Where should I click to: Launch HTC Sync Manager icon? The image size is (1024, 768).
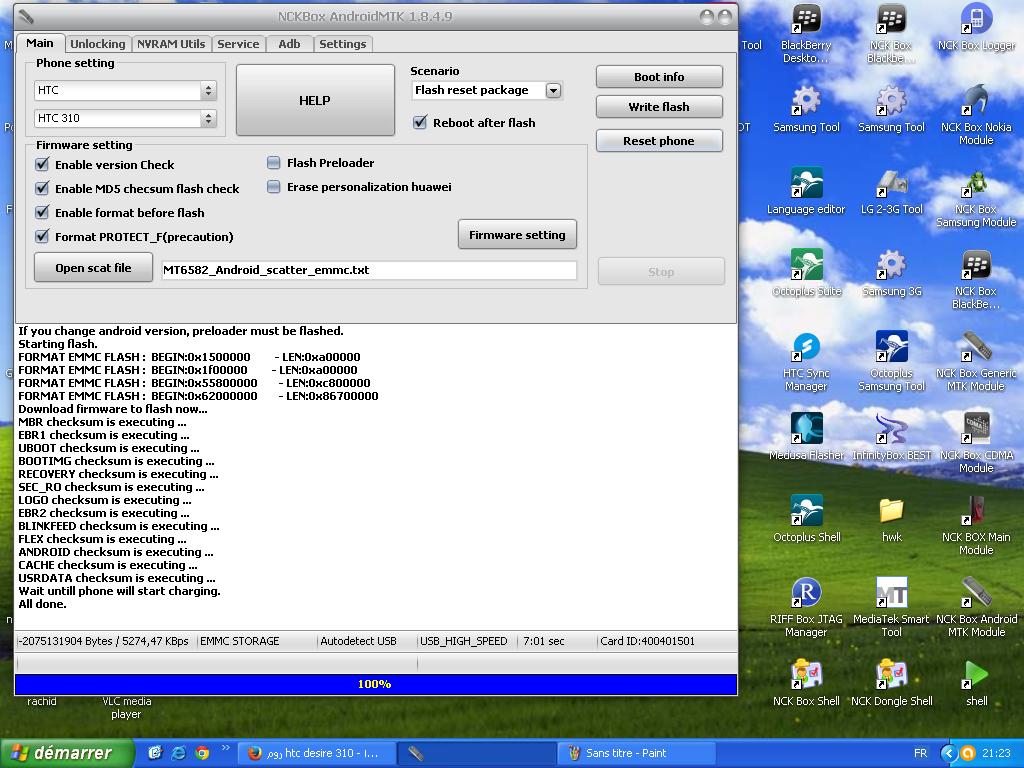click(x=806, y=361)
